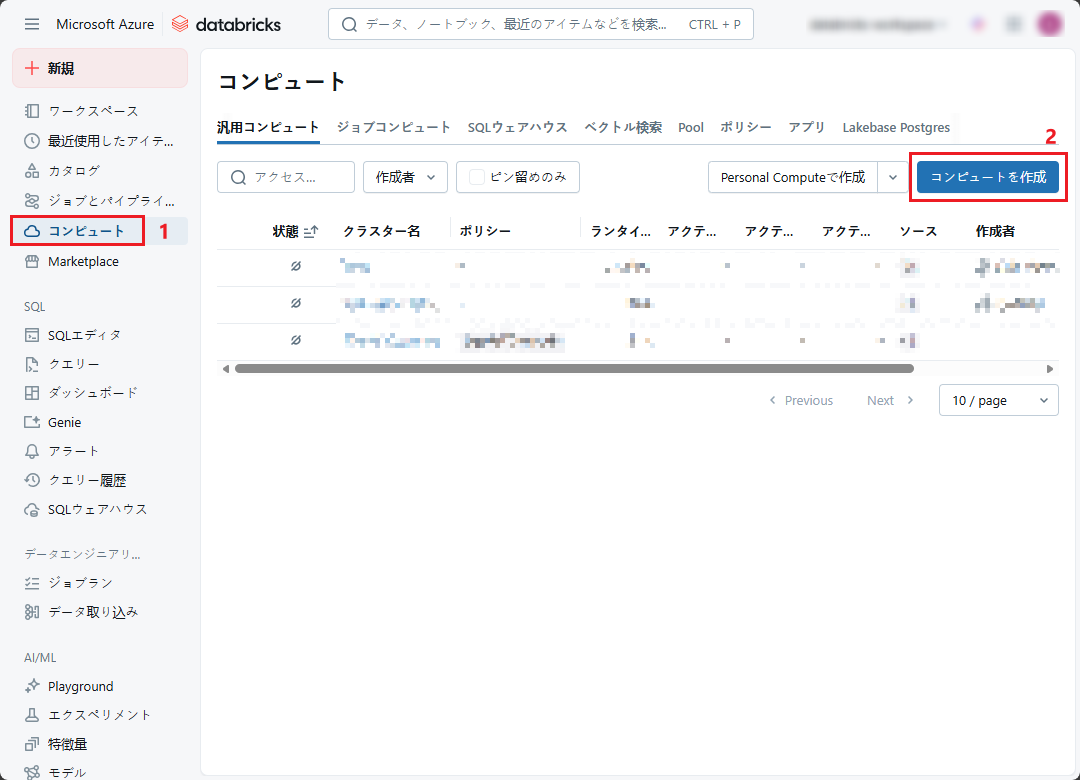Click the Genie icon in sidebar
1080x780 pixels.
(x=32, y=422)
